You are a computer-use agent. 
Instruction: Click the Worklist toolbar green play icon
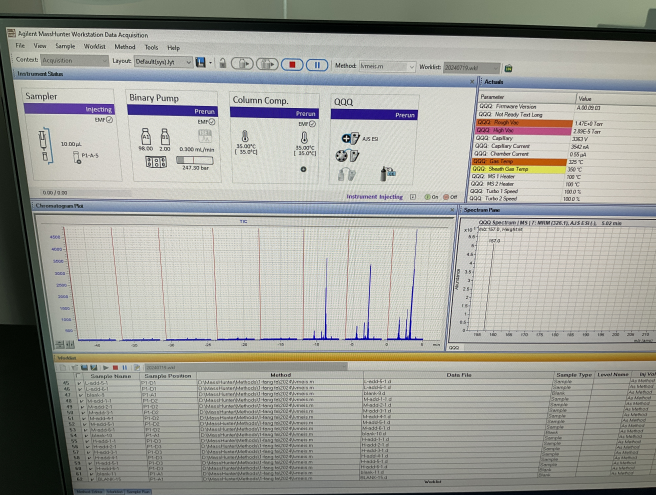(106, 367)
